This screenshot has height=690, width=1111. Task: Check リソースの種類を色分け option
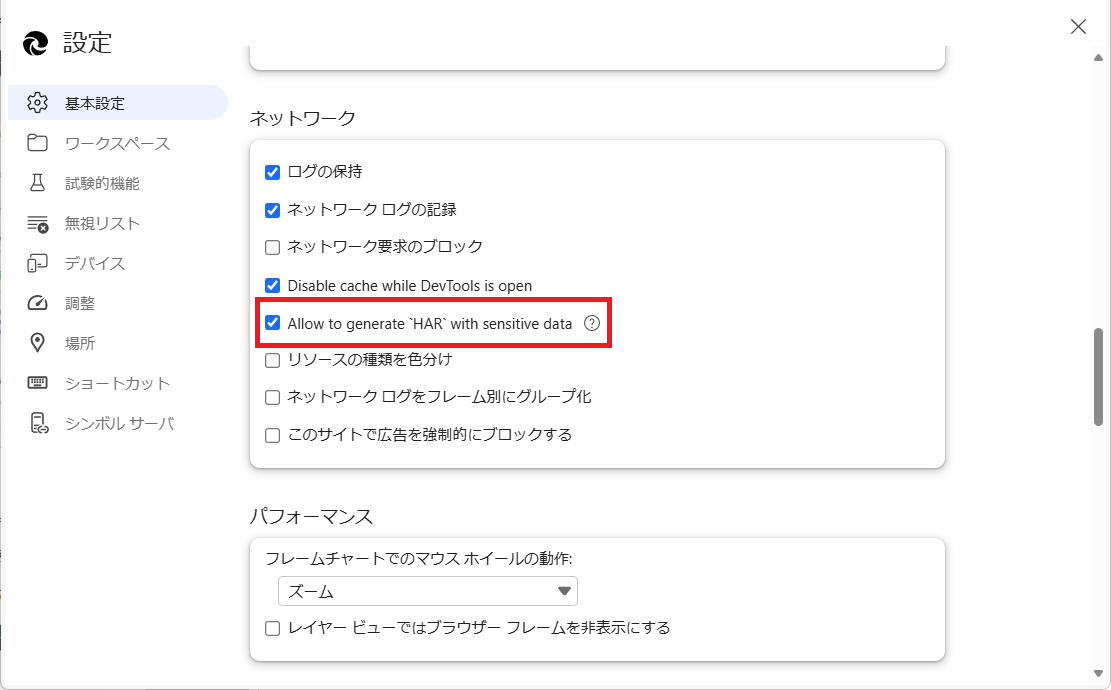click(x=272, y=359)
